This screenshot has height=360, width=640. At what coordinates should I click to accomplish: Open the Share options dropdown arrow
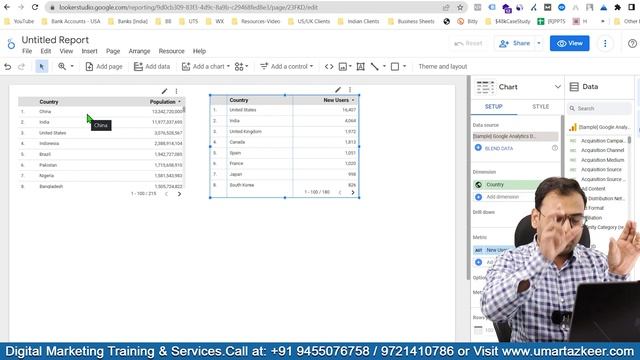pyautogui.click(x=539, y=43)
